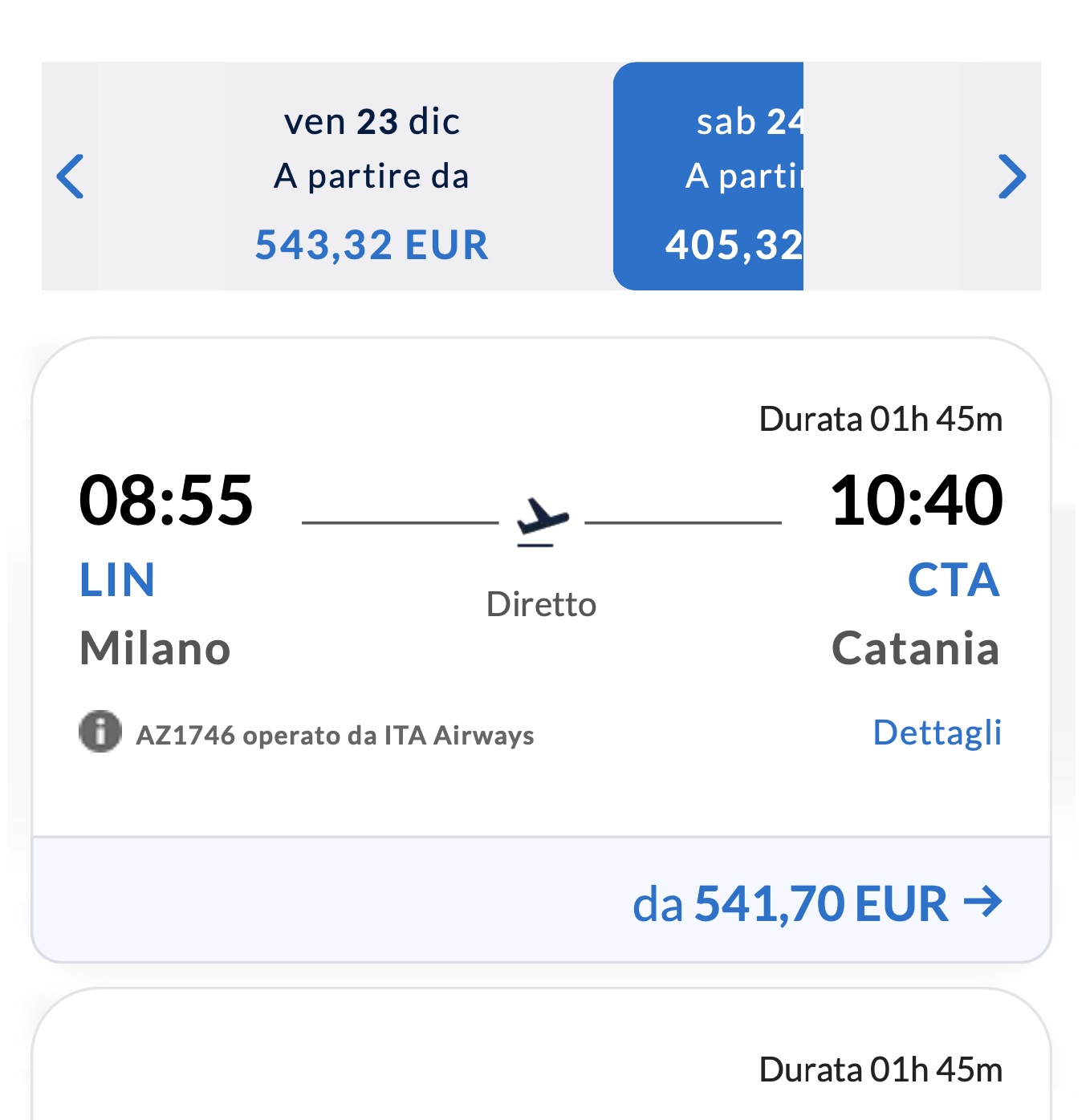The width and height of the screenshot is (1090, 1120).
Task: Click the Durata 01h 45m label in the first card
Action: (881, 420)
